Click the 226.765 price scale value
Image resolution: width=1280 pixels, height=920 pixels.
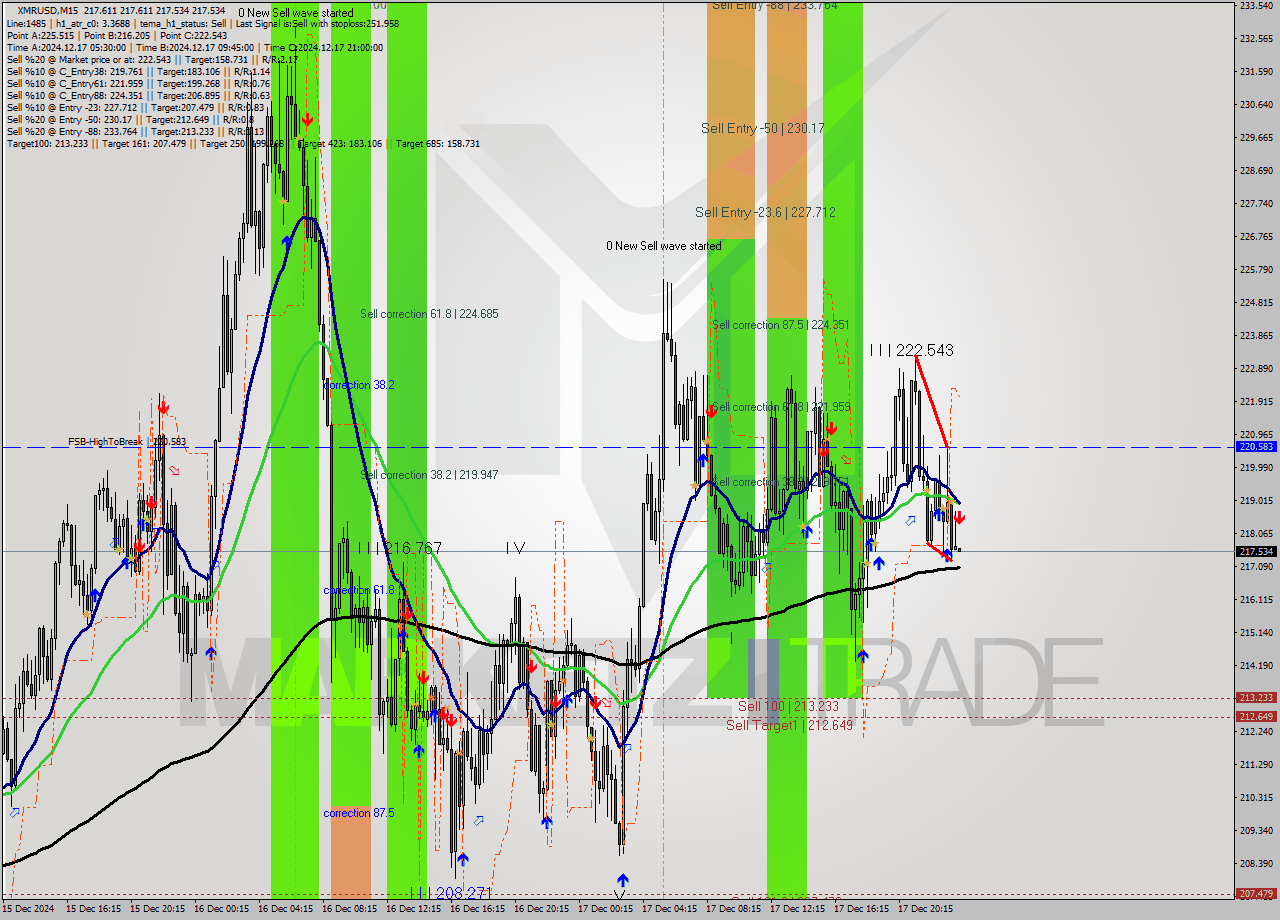coord(1256,236)
